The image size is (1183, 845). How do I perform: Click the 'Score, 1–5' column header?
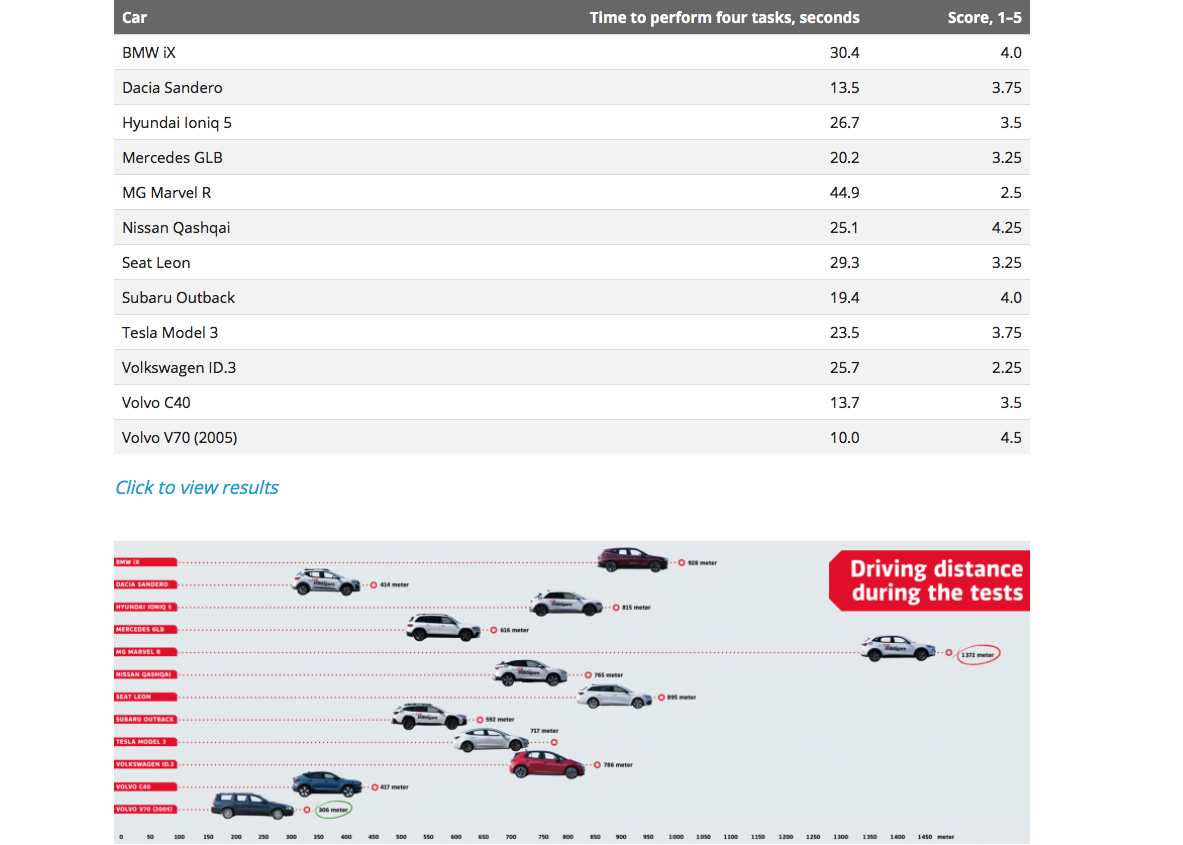pyautogui.click(x=984, y=17)
